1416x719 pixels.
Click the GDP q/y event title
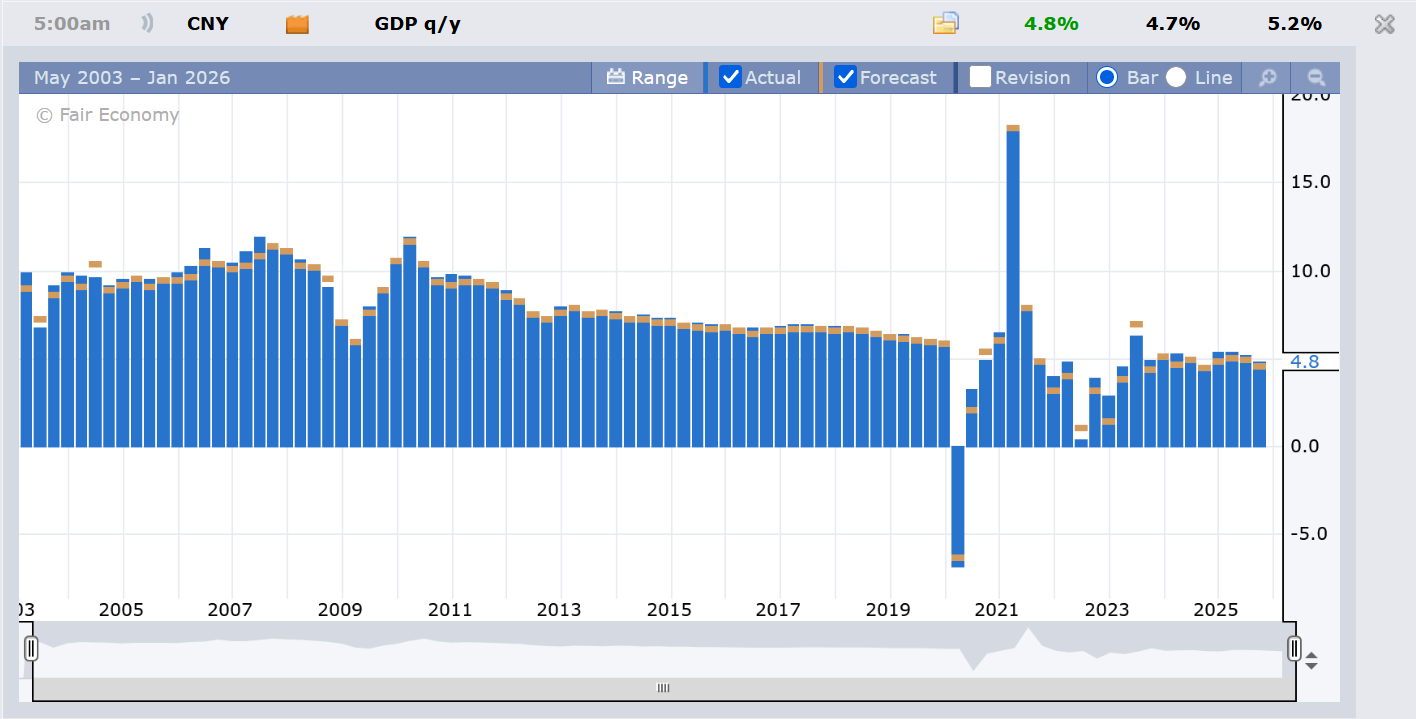click(x=418, y=24)
